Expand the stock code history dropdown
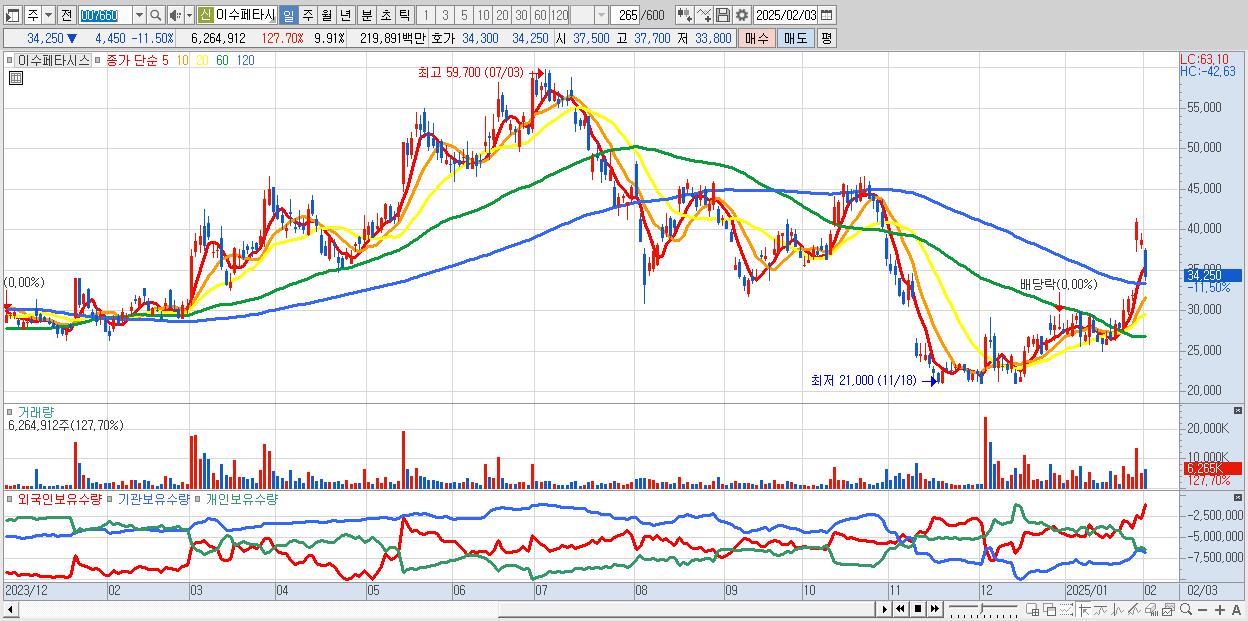This screenshot has width=1248, height=621. coord(139,15)
